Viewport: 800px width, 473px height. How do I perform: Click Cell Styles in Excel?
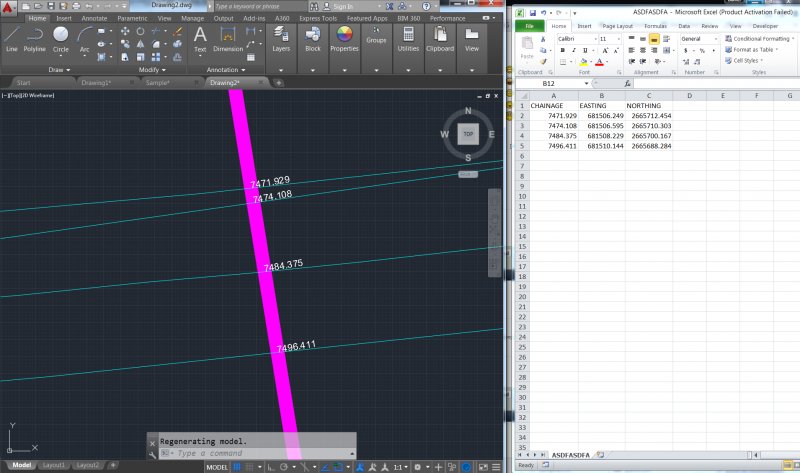pos(744,61)
